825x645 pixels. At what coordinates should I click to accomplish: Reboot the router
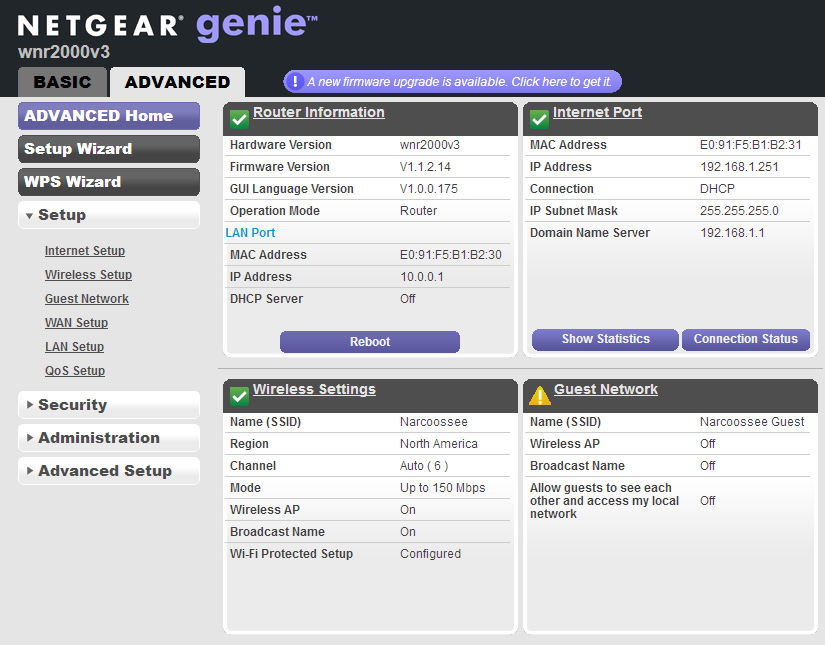point(370,342)
